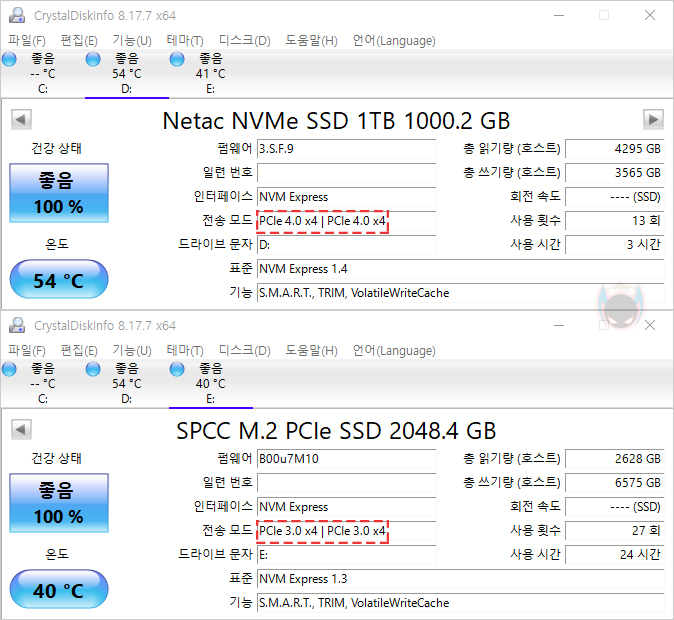
Task: Click power on count 13 회 value
Action: click(615, 221)
